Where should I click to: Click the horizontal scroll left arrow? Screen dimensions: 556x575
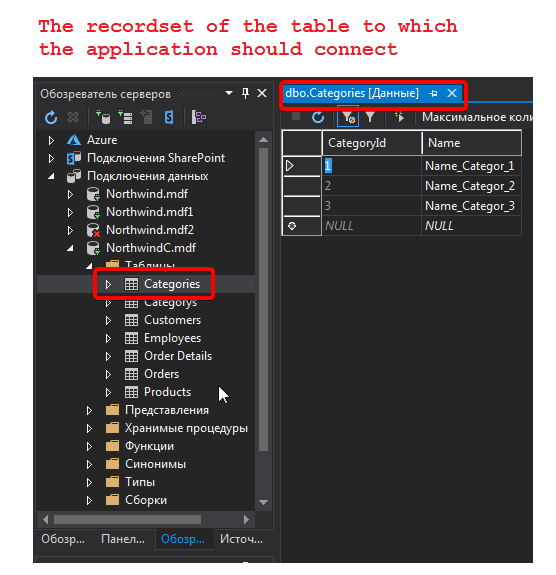coord(45,520)
